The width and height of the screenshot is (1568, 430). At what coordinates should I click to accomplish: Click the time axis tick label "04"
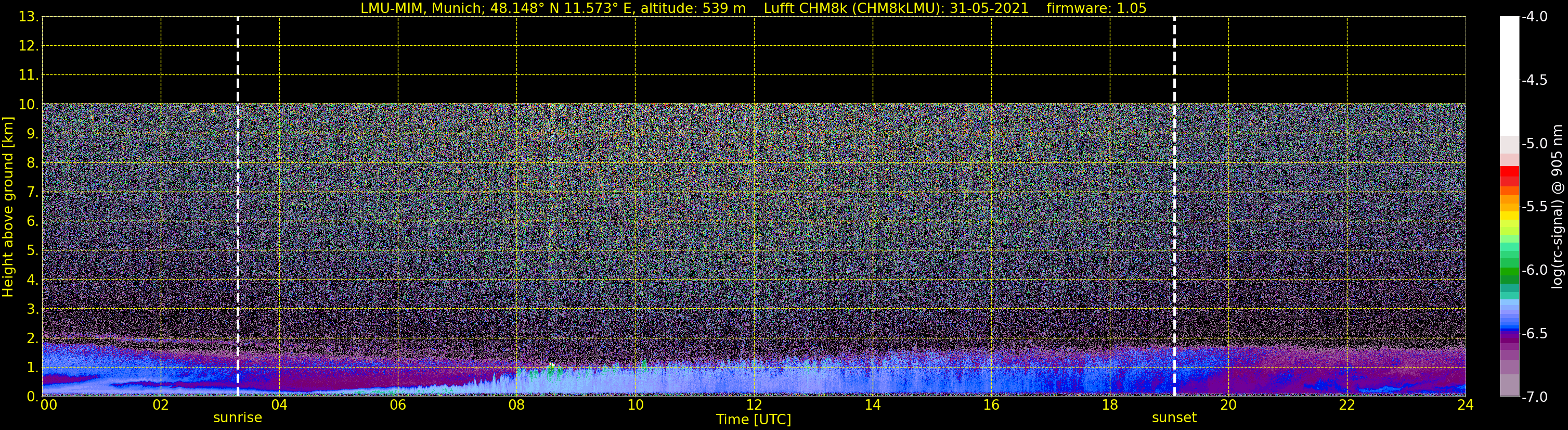[x=279, y=405]
